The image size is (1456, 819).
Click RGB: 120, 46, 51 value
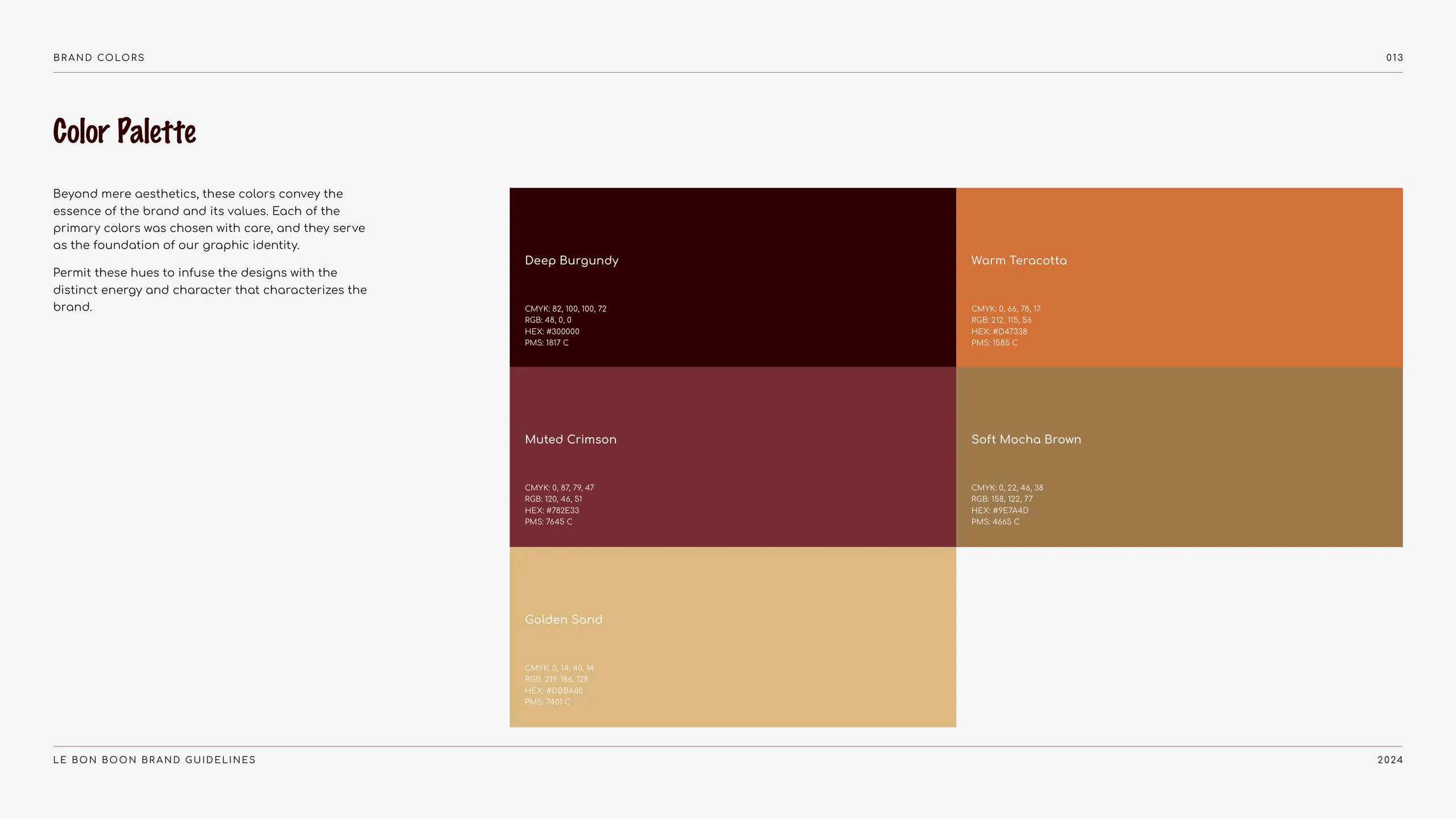[553, 499]
